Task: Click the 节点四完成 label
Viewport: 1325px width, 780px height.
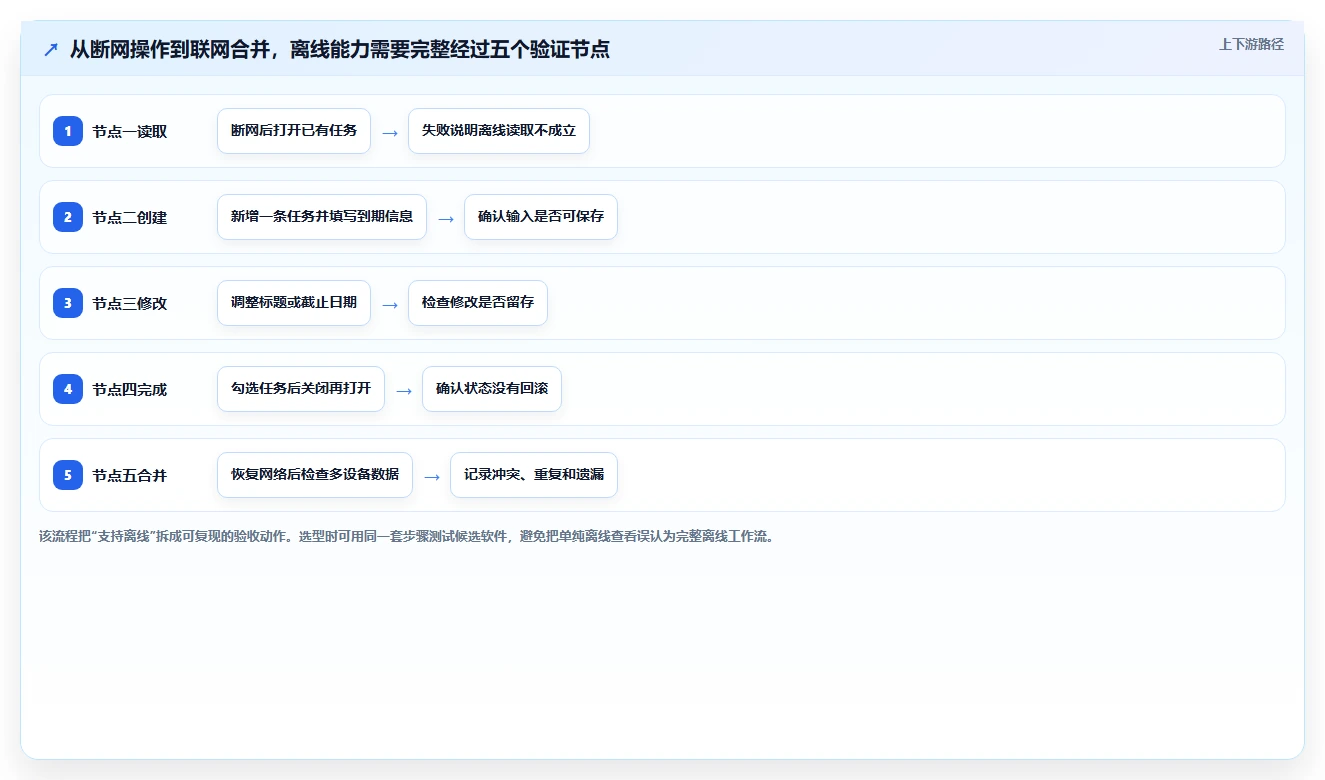Action: coord(130,390)
